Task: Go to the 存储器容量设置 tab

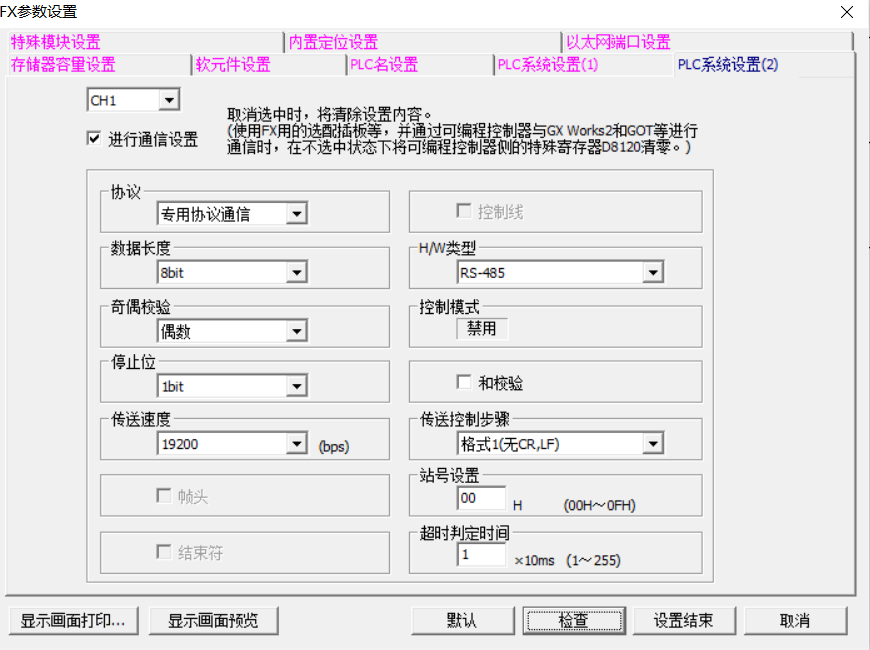Action: [63, 65]
